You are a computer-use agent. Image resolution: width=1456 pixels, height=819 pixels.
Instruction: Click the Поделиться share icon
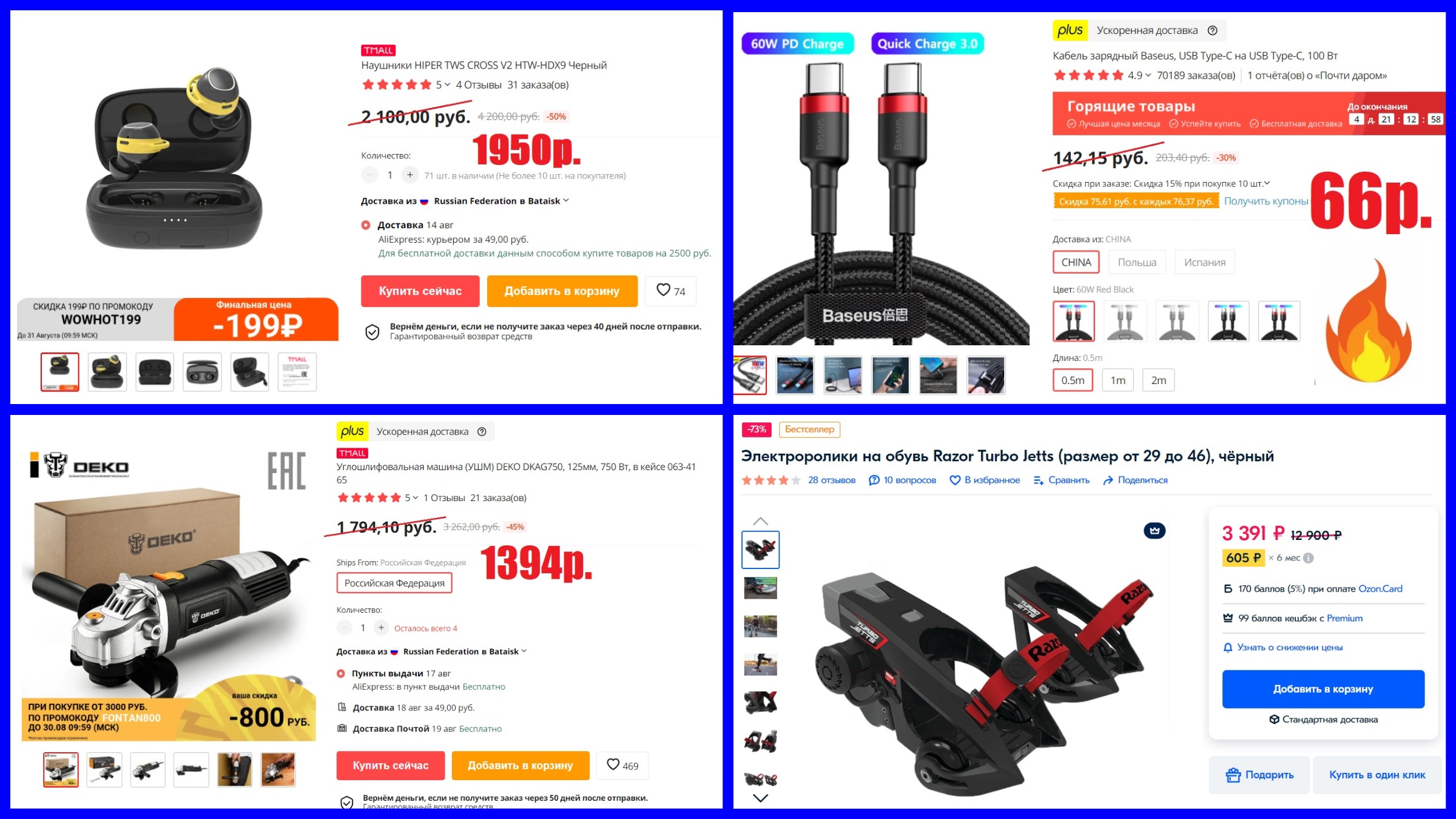pos(1108,480)
